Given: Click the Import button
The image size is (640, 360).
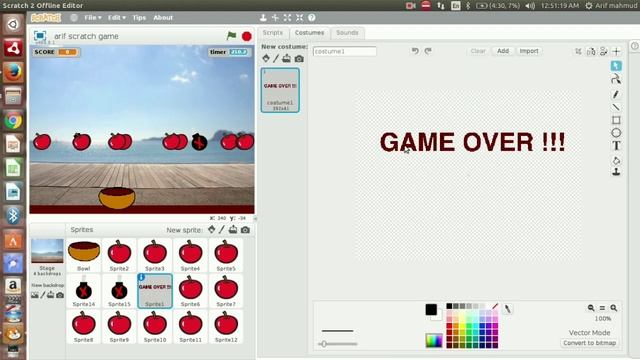Looking at the screenshot, I should pos(529,51).
